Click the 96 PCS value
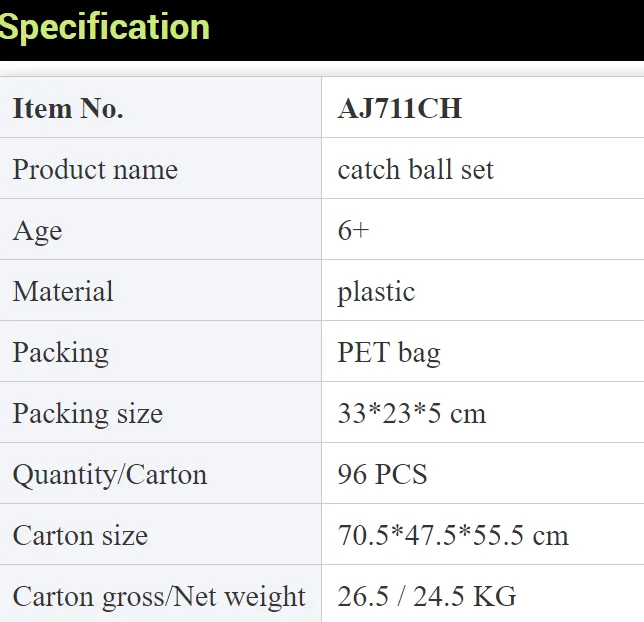 point(382,474)
